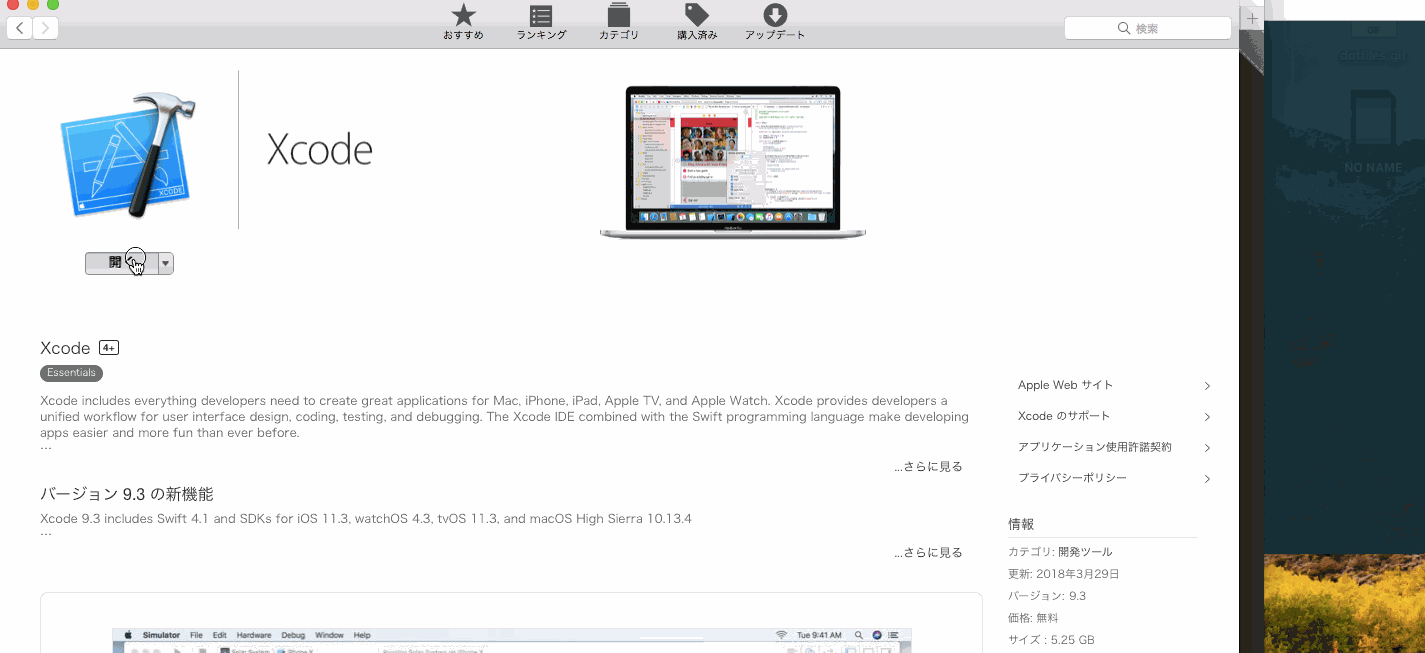The width and height of the screenshot is (1425, 653).
Task: Click the '更新: 2018年3月29日' info line
Action: click(x=1064, y=574)
